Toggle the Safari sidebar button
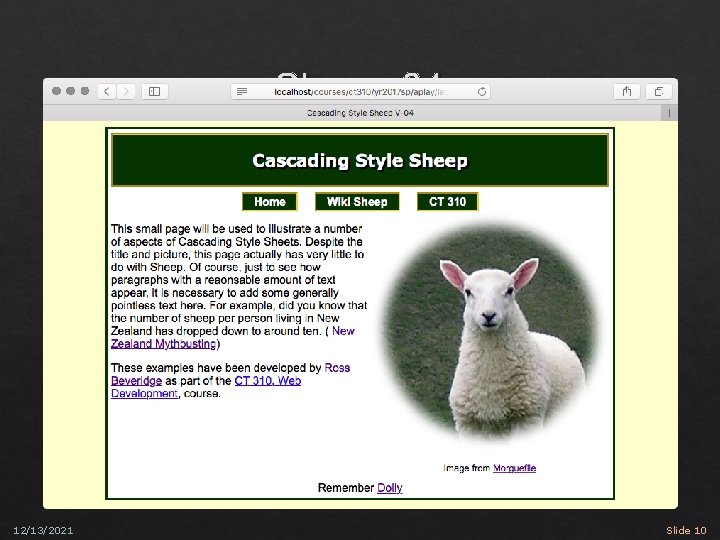 coord(155,91)
